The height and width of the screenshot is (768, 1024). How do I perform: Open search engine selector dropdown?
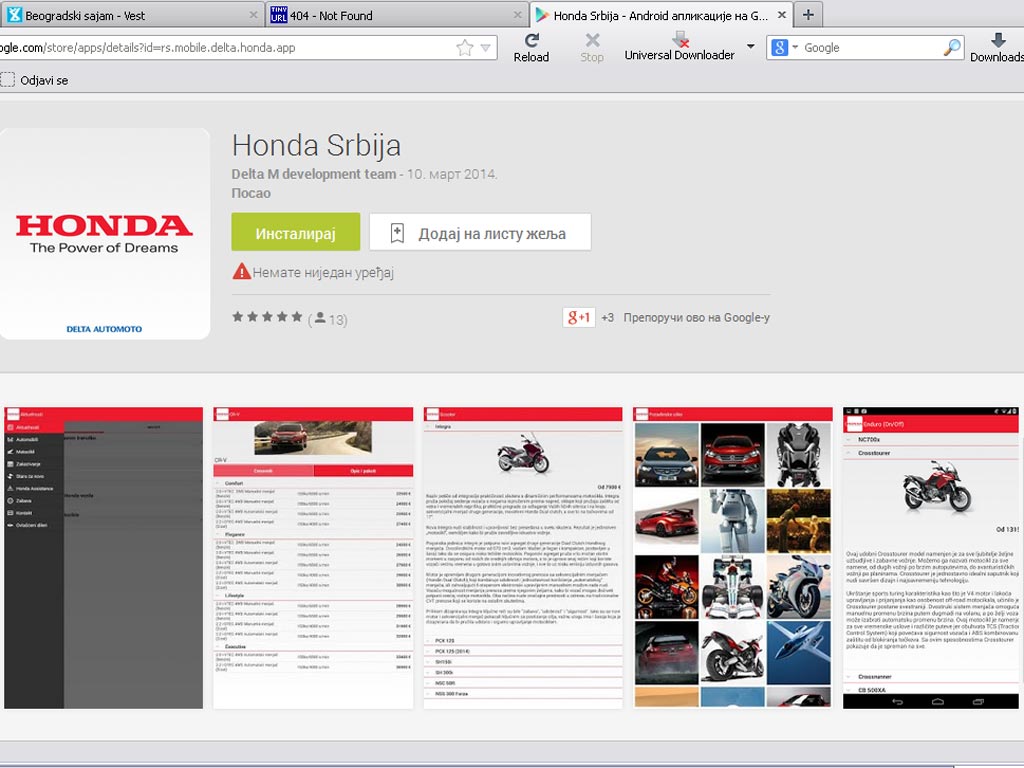(784, 47)
